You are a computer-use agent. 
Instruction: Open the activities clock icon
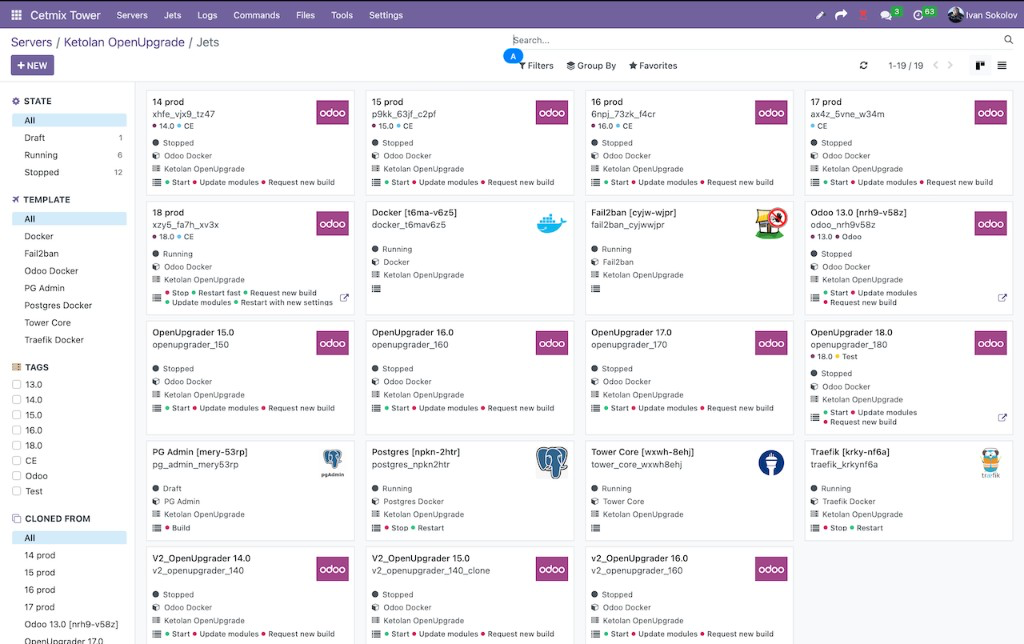[x=919, y=15]
